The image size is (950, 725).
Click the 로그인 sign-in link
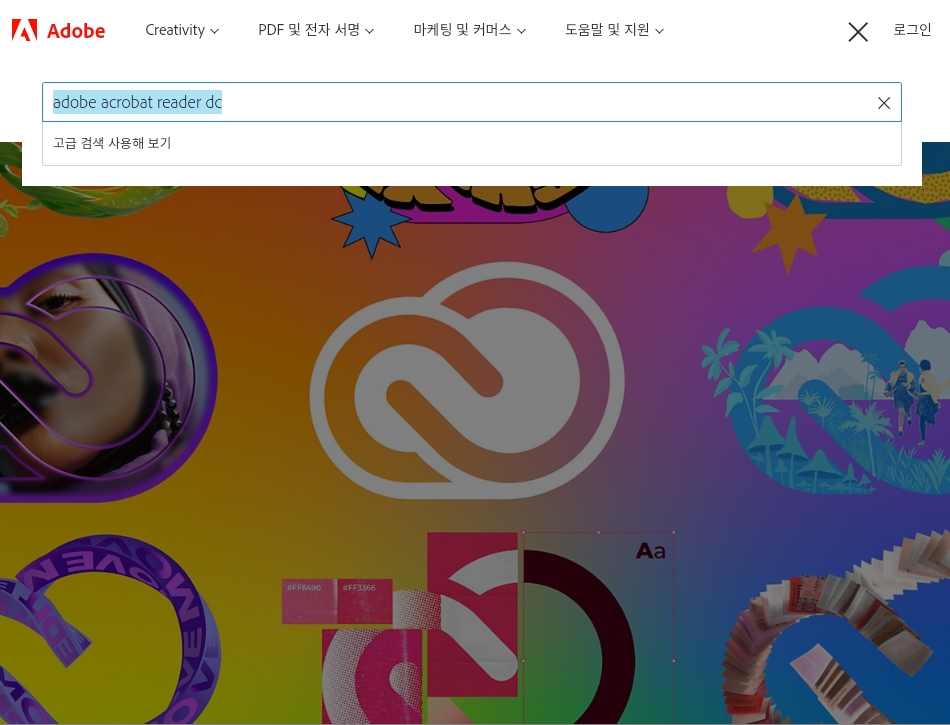[912, 30]
